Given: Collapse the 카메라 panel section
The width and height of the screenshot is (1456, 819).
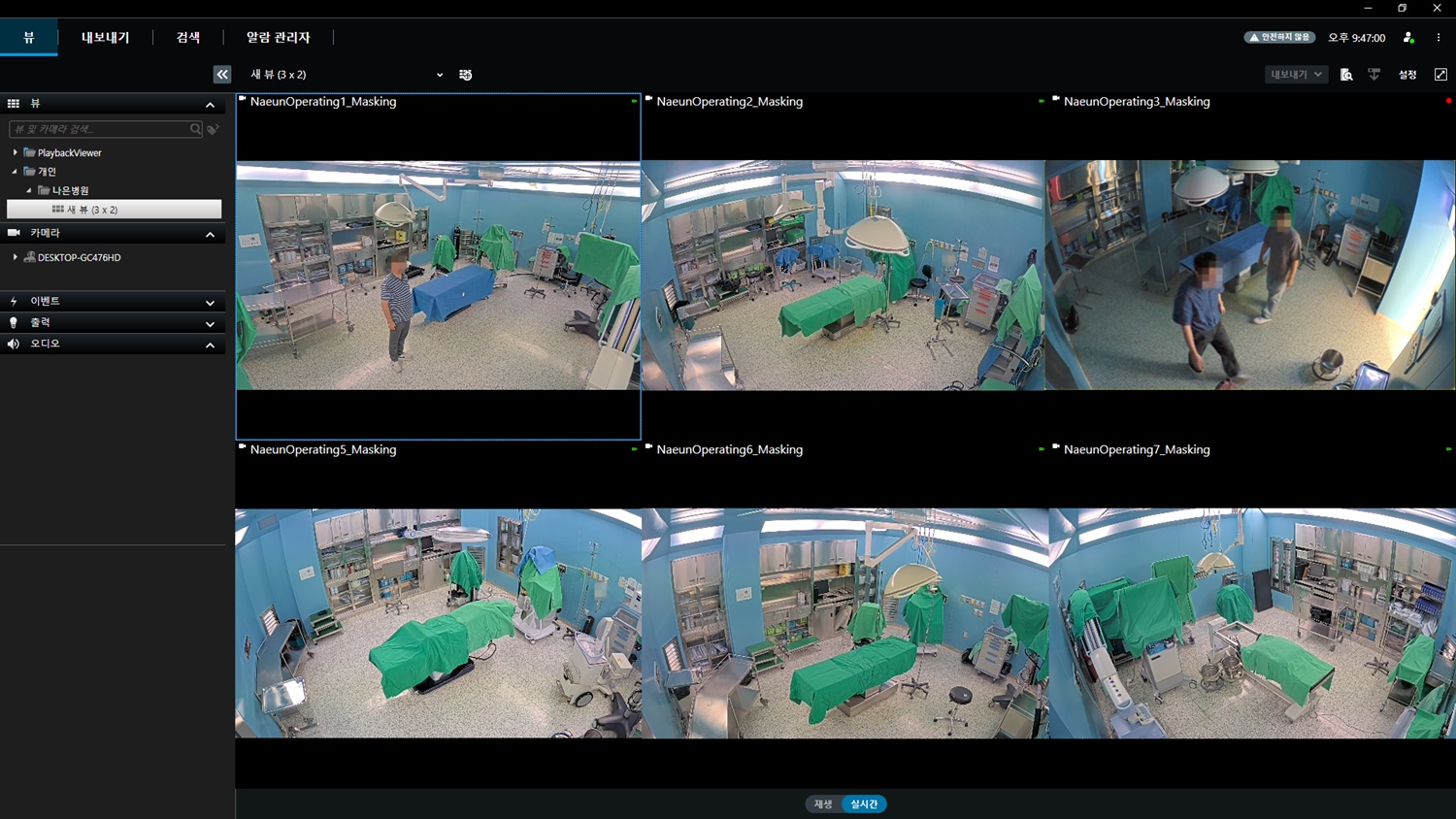Looking at the screenshot, I should click(x=210, y=234).
